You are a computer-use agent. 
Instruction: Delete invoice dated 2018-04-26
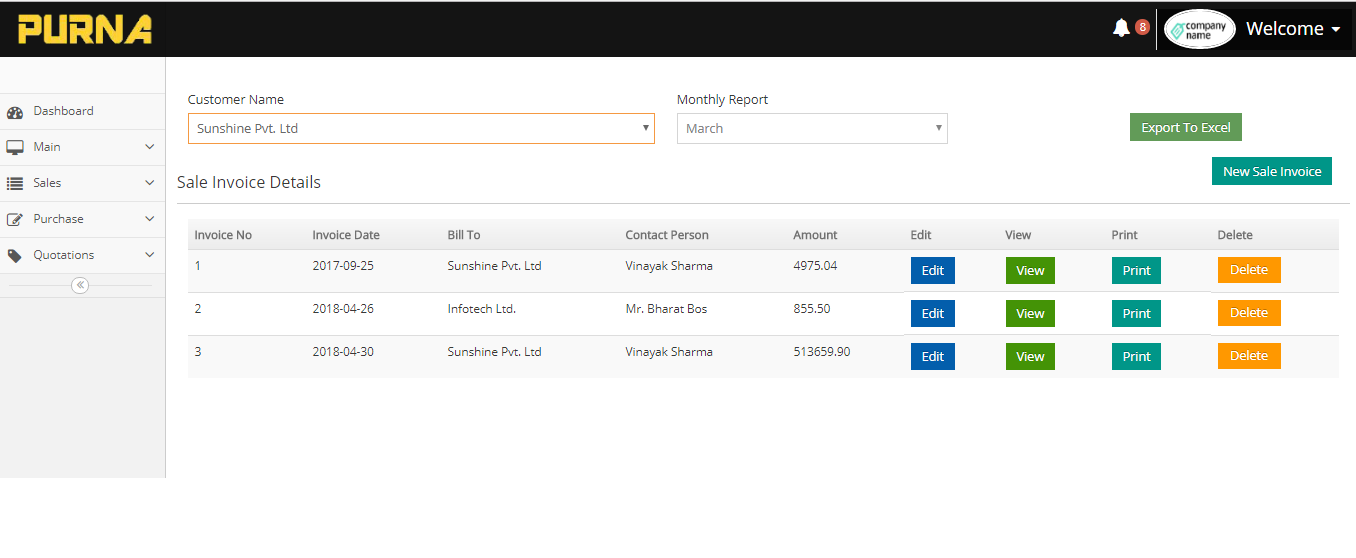(x=1248, y=313)
